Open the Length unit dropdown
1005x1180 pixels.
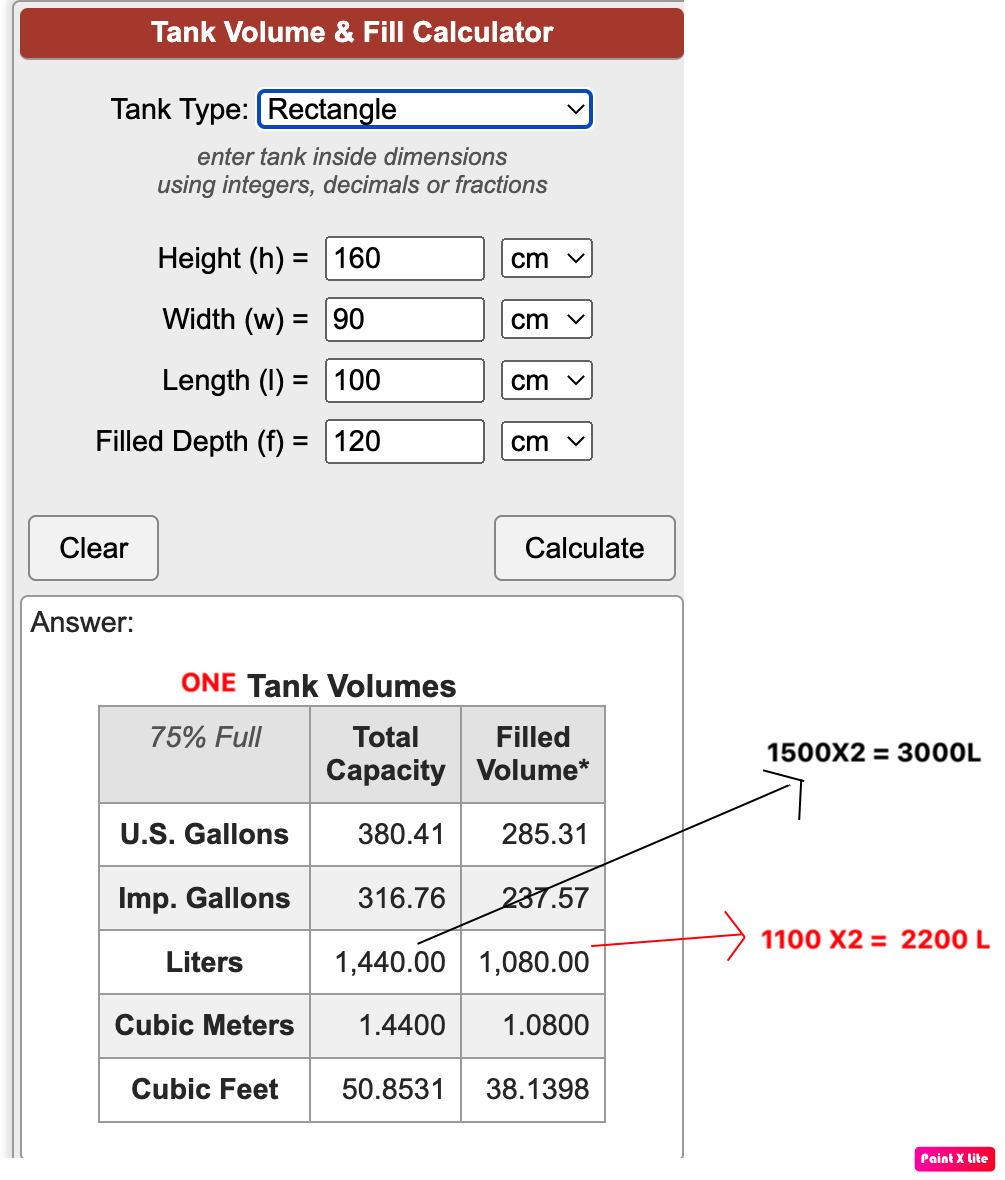coord(546,381)
